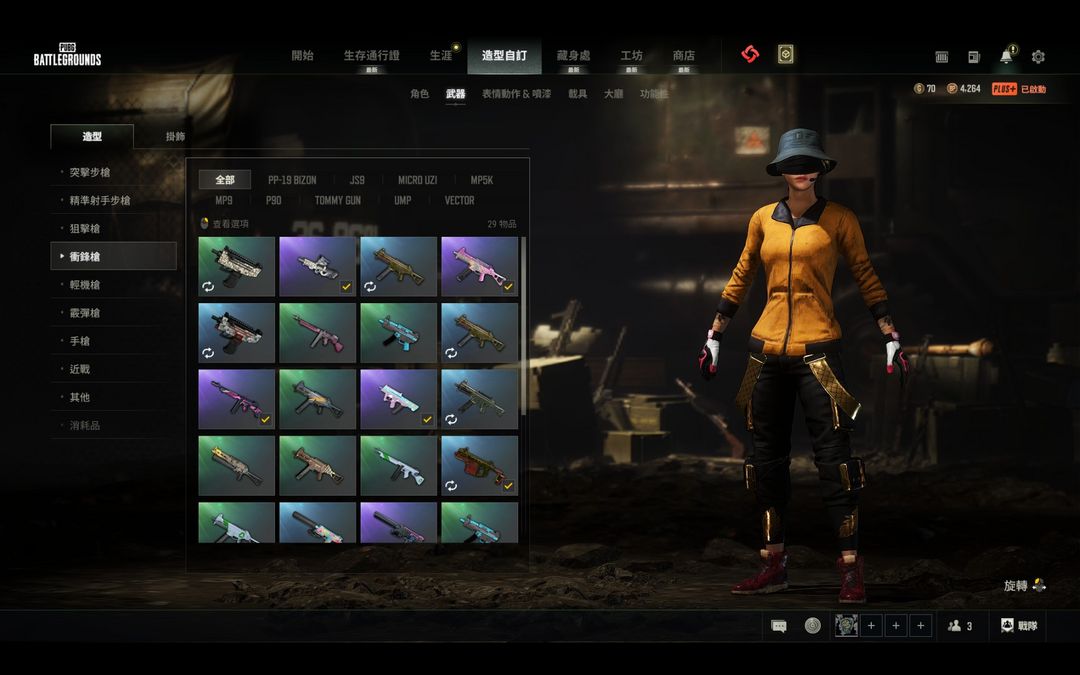Open the news page icon
This screenshot has width=1080, height=675.
(x=974, y=57)
